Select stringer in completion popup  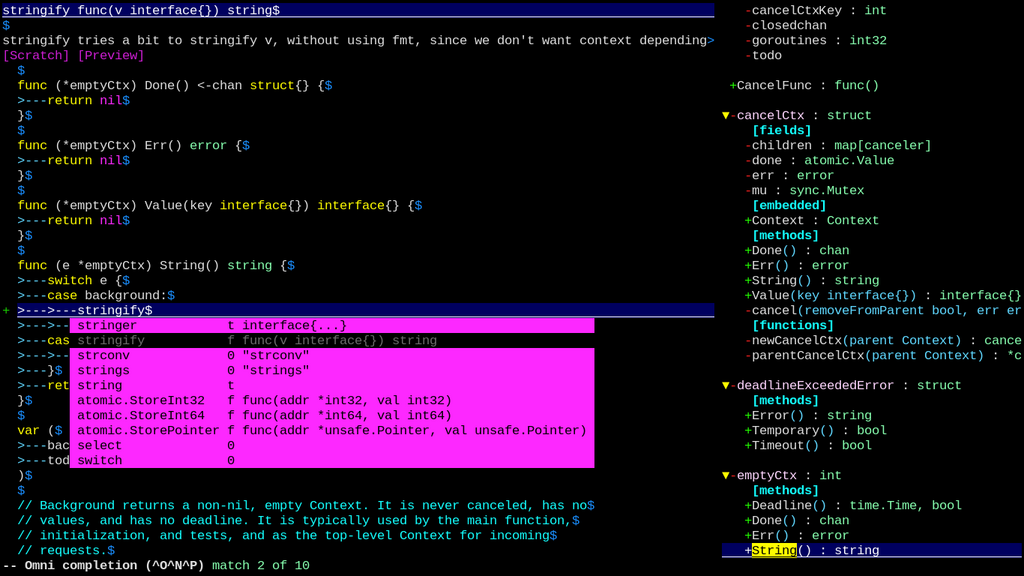[332, 325]
